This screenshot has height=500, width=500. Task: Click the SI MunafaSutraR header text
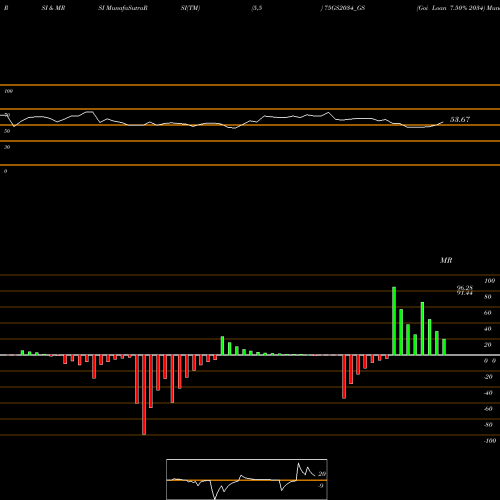pyautogui.click(x=123, y=8)
